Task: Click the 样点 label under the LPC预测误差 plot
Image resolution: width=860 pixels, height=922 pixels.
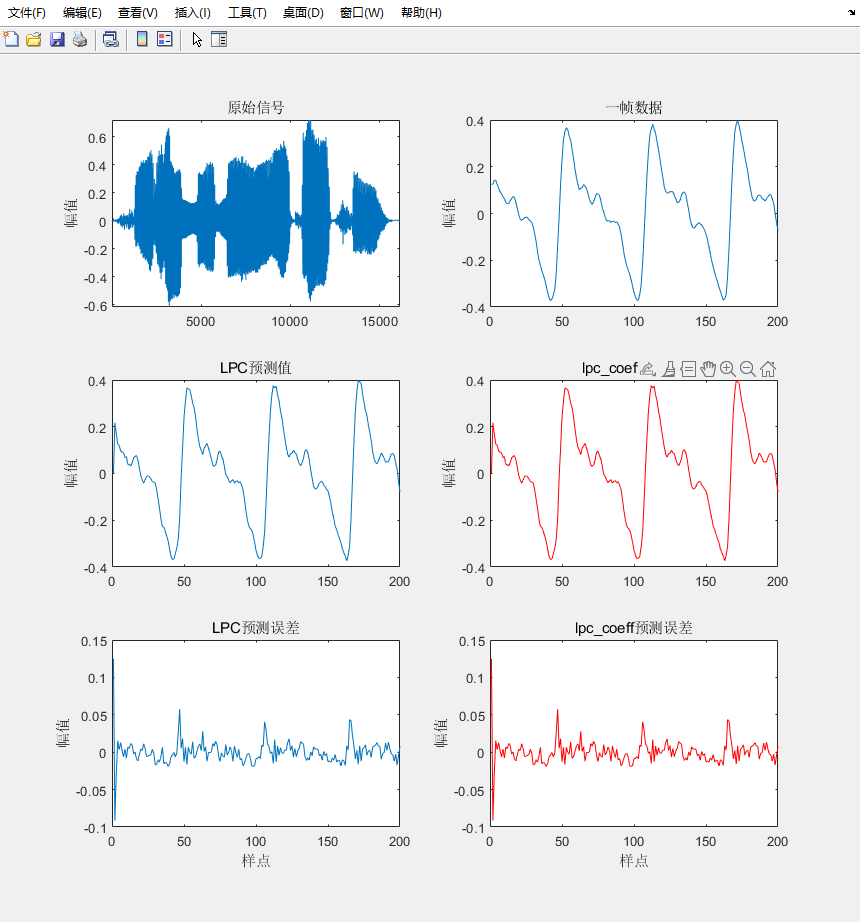Action: tap(256, 861)
